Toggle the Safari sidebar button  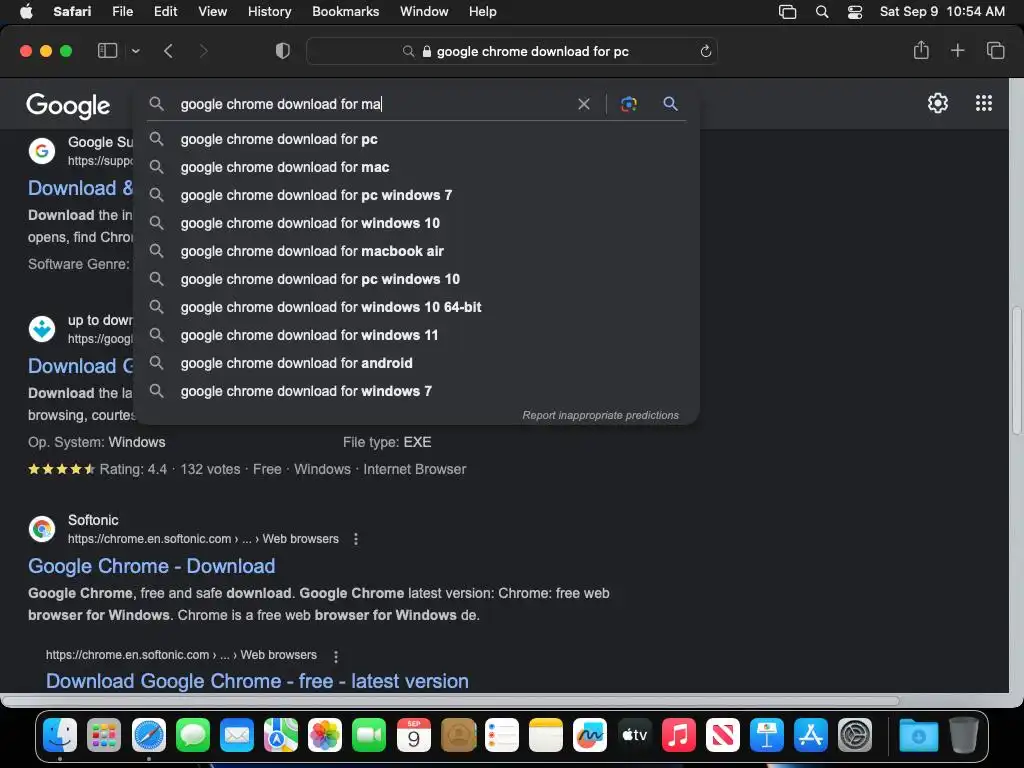click(107, 51)
